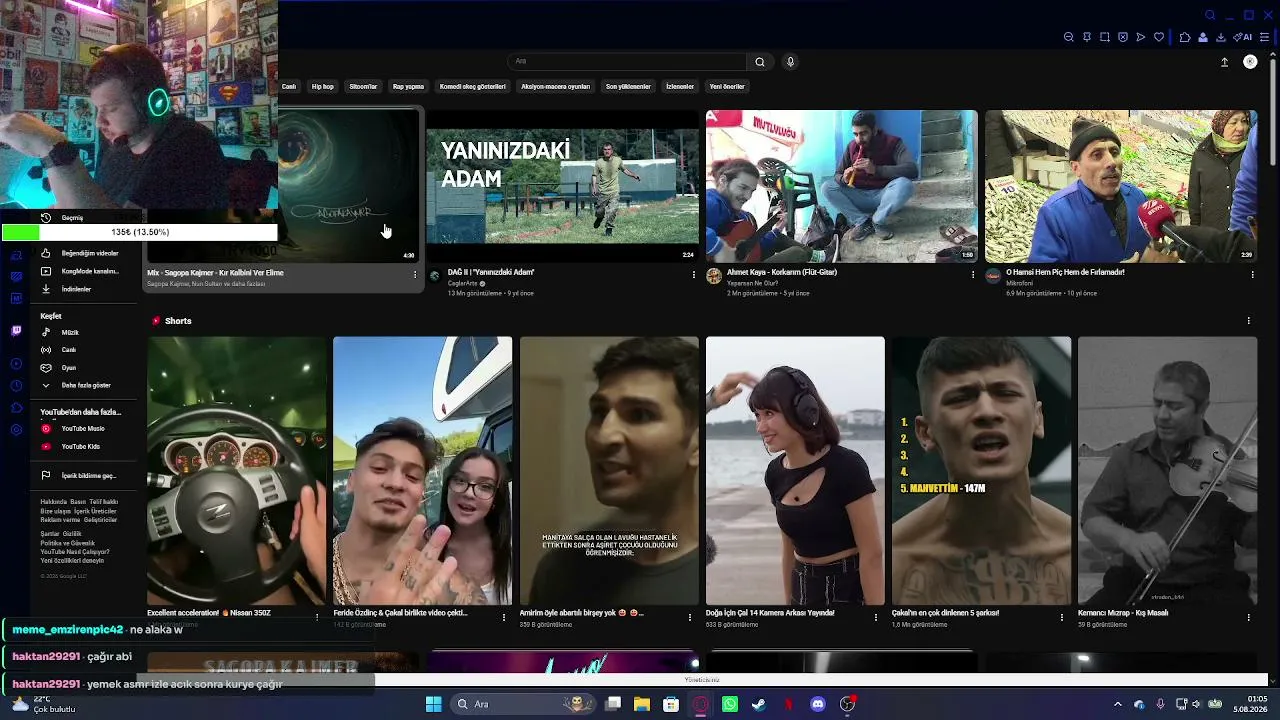Open File Explorer from the taskbar
1280x720 pixels.
642,704
